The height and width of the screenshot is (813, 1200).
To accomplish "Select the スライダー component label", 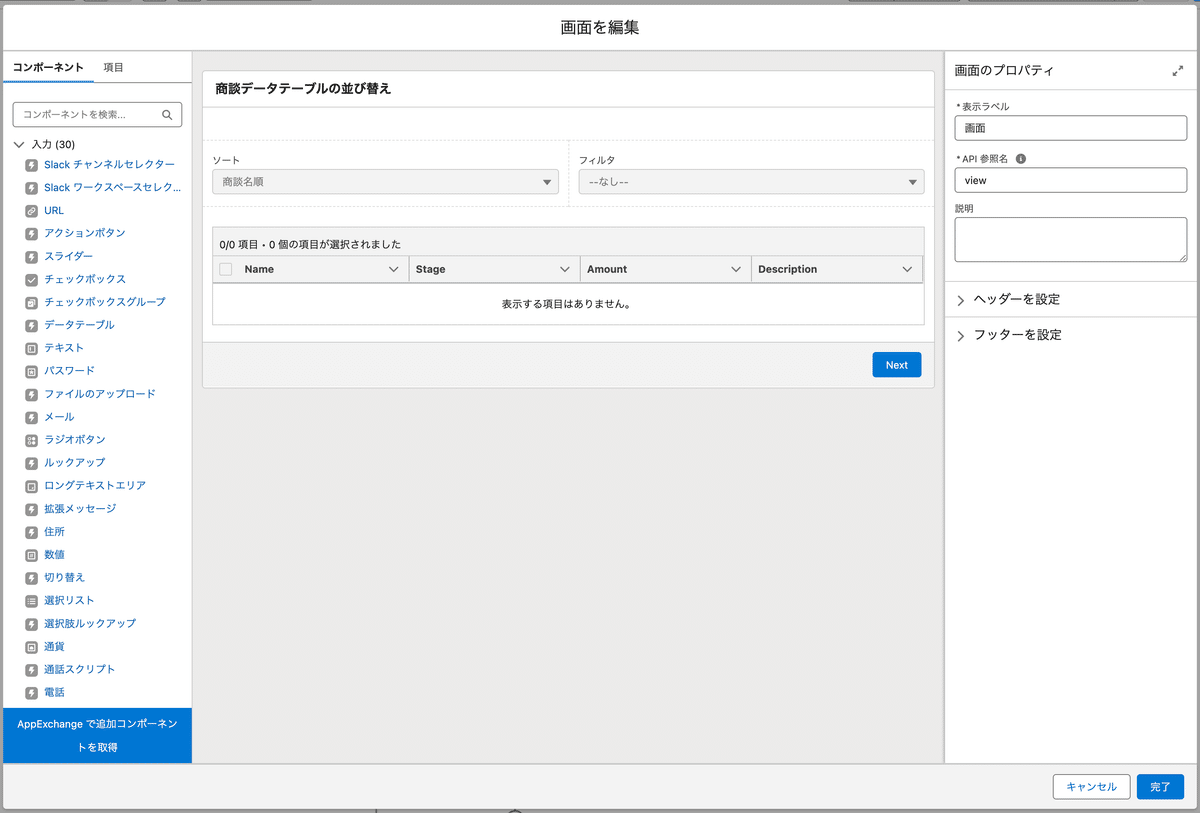I will [68, 256].
